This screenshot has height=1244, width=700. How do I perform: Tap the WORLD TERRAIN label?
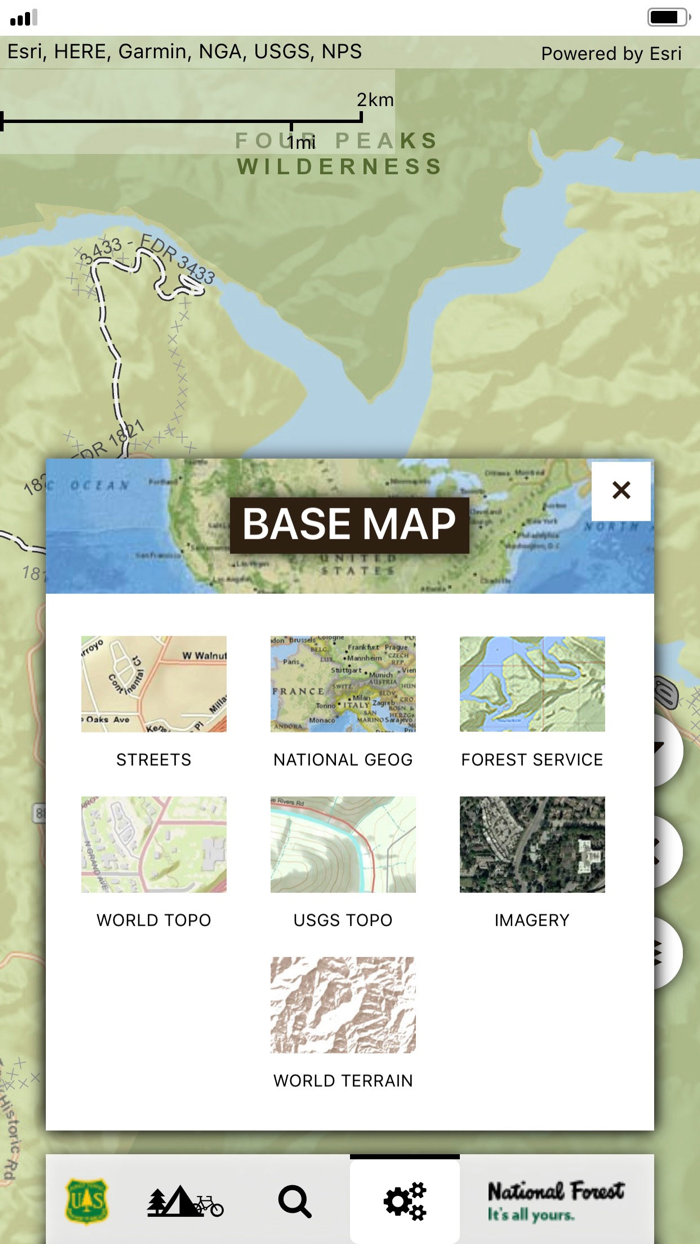[x=343, y=1081]
